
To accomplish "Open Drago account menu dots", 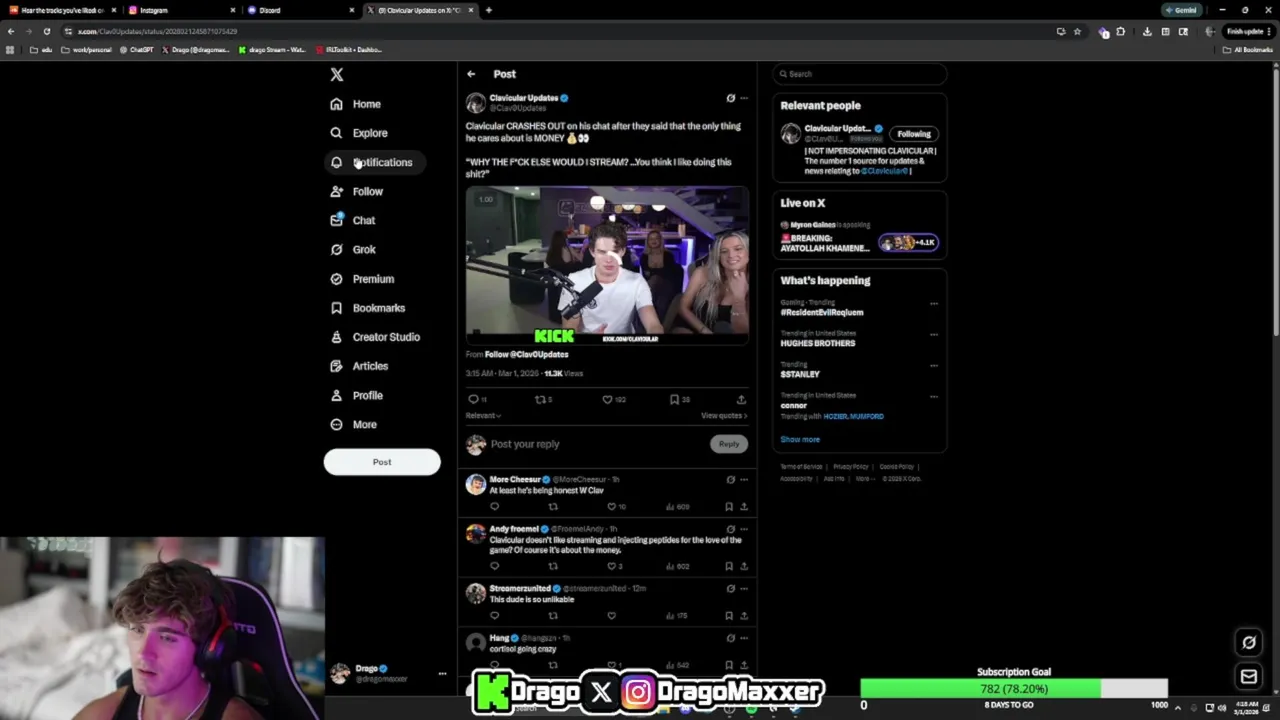I will (x=442, y=673).
